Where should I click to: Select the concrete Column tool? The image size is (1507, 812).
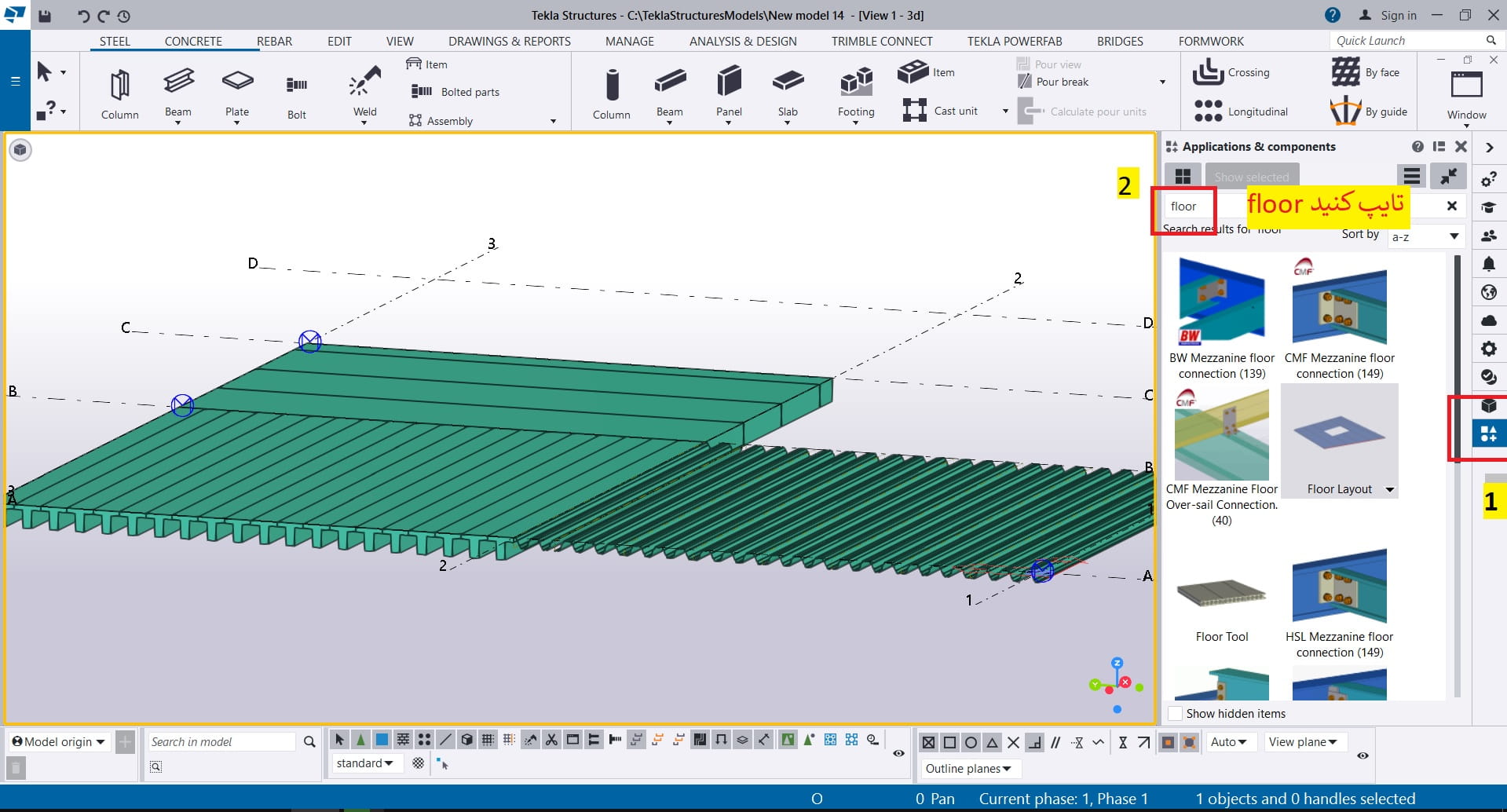click(612, 93)
